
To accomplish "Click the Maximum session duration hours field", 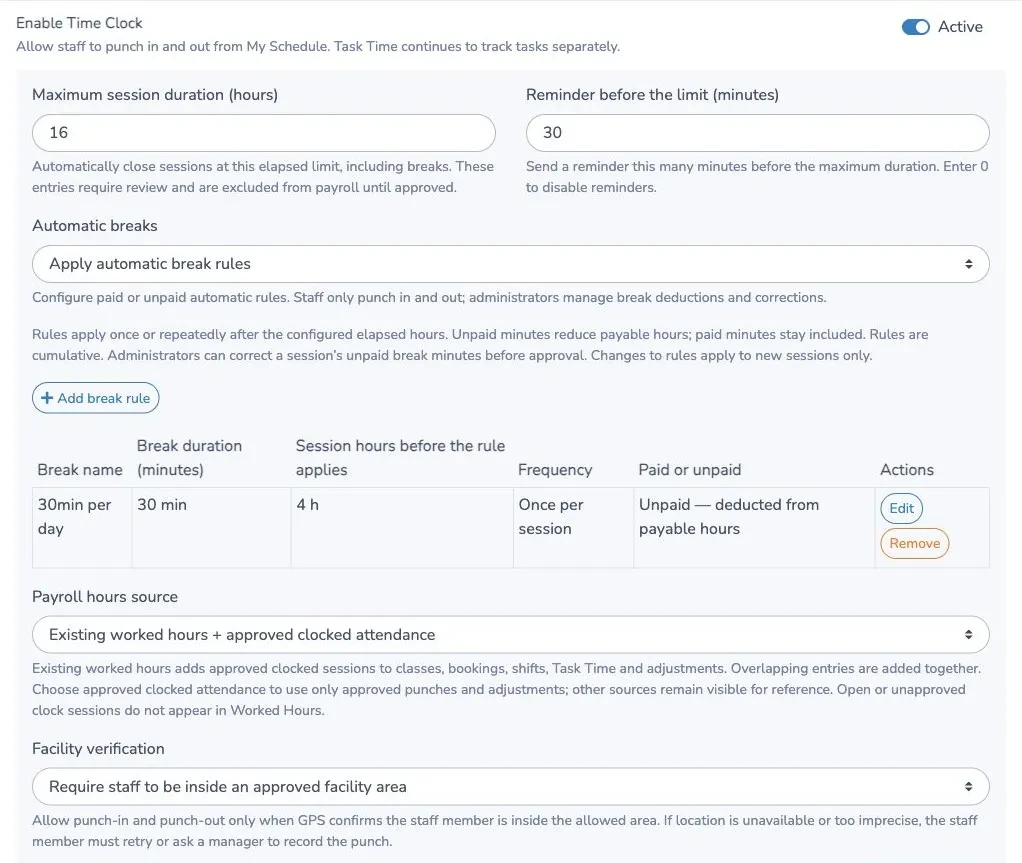I will (263, 133).
